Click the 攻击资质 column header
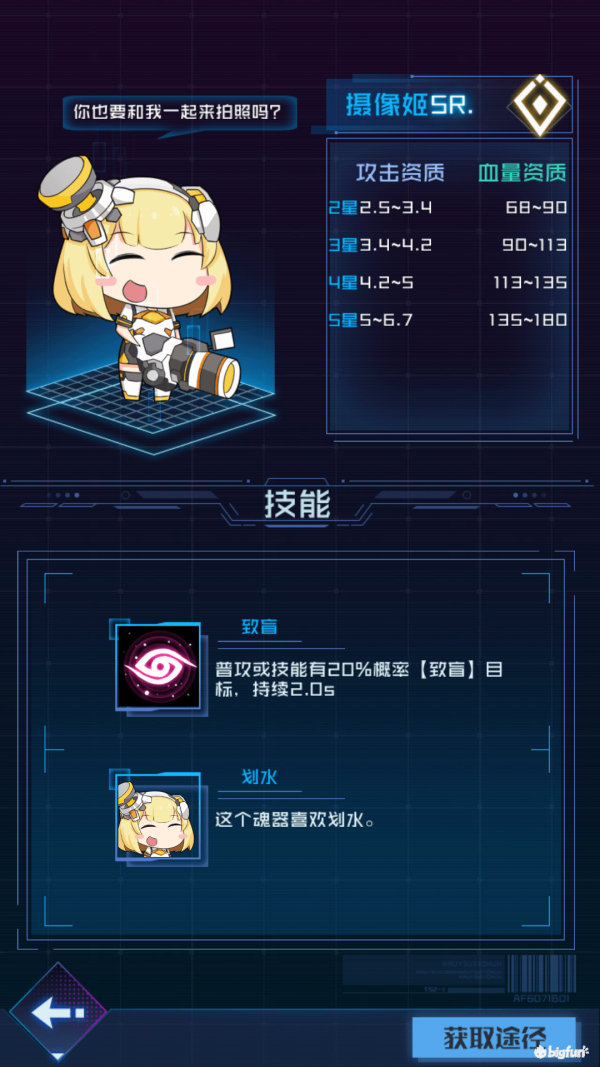Image resolution: width=600 pixels, height=1067 pixels. click(401, 173)
